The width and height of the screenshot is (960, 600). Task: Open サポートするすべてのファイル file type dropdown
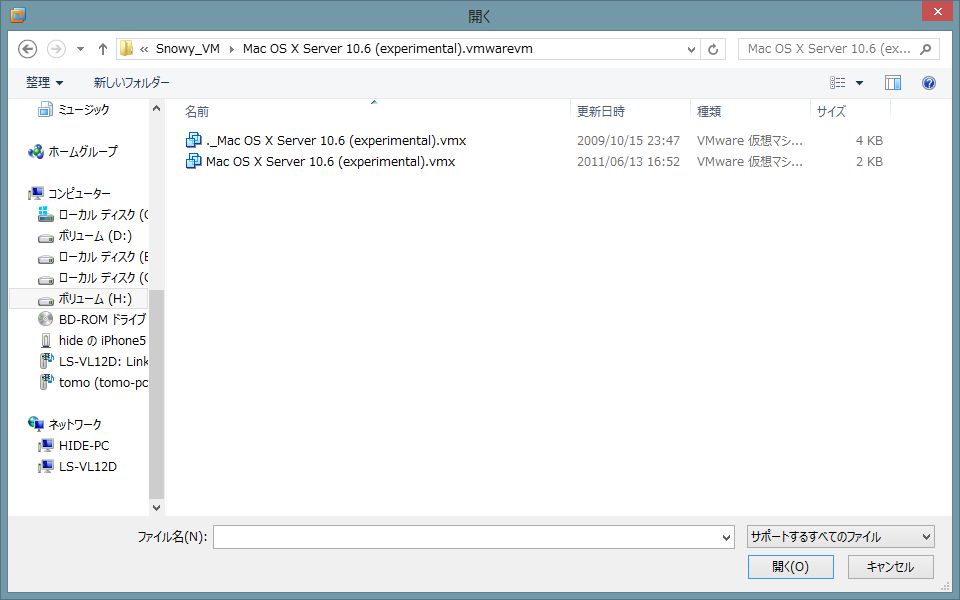(841, 537)
